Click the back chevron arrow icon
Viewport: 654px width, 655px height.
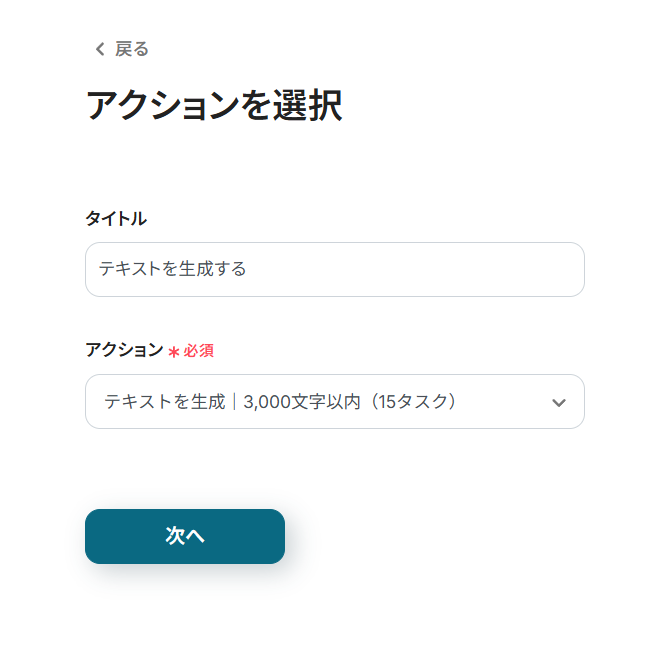(x=99, y=49)
